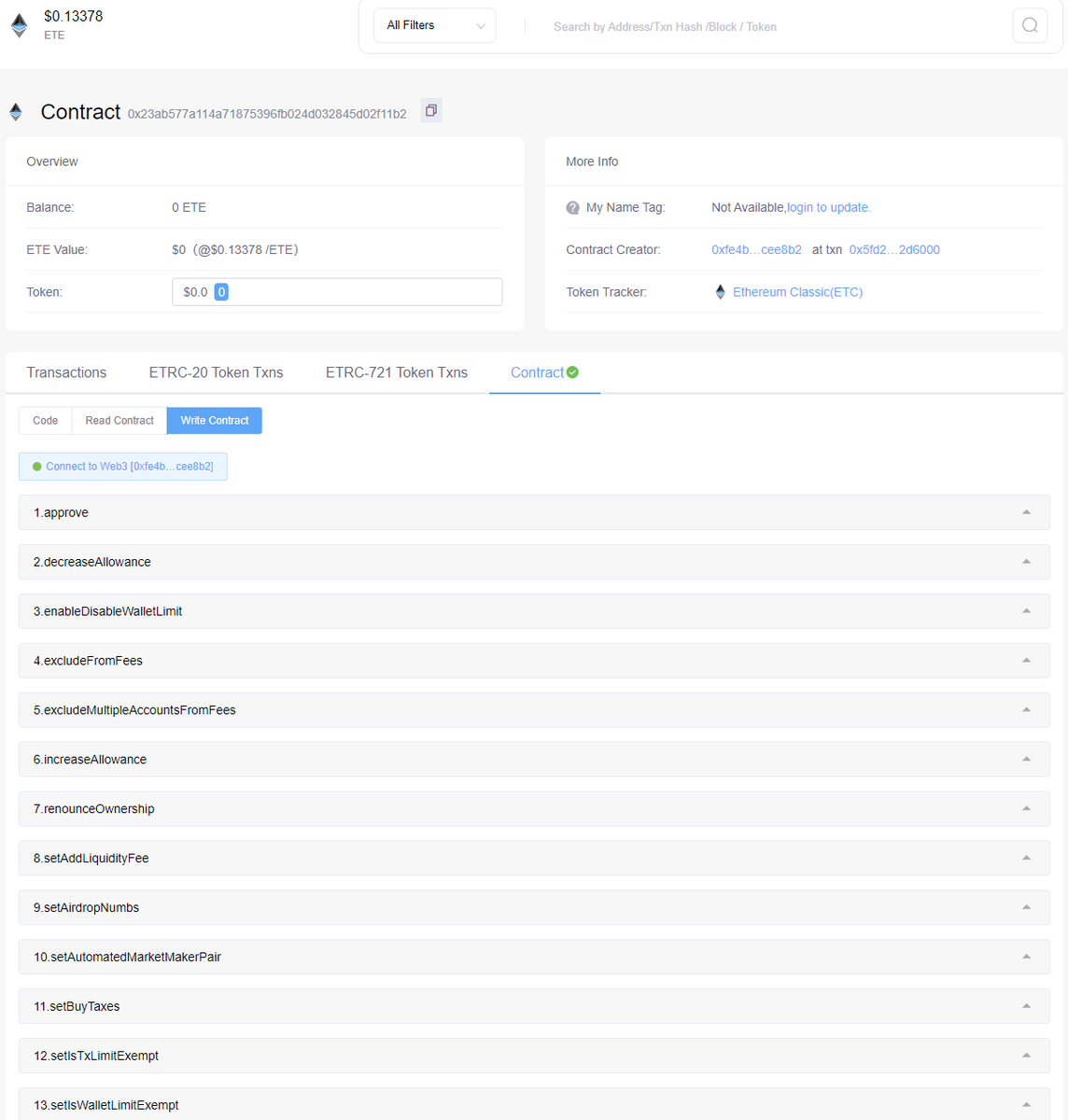
Task: Click the More Info panel heading
Action: coord(592,161)
